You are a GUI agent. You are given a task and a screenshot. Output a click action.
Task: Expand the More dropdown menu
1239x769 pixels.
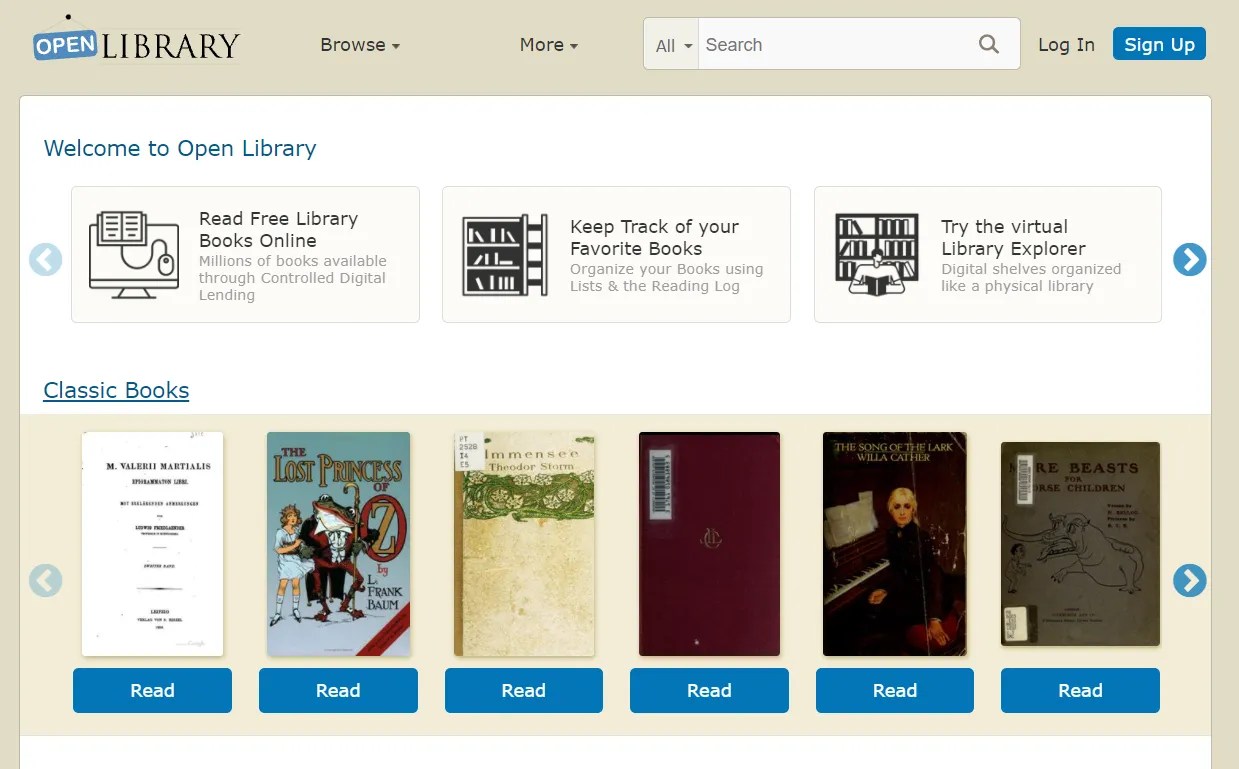pyautogui.click(x=549, y=45)
